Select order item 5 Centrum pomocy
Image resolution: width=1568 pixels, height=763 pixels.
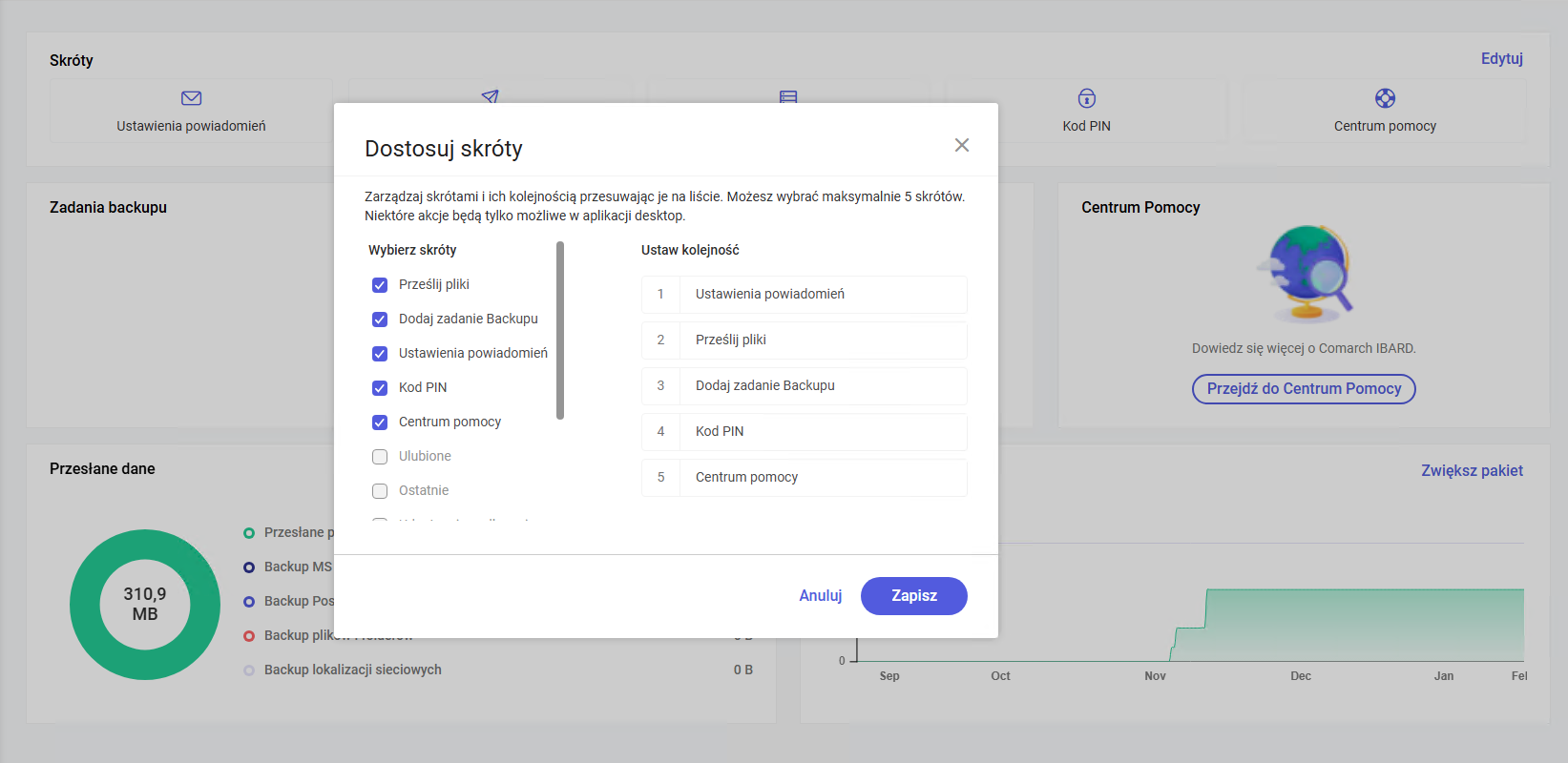[804, 478]
